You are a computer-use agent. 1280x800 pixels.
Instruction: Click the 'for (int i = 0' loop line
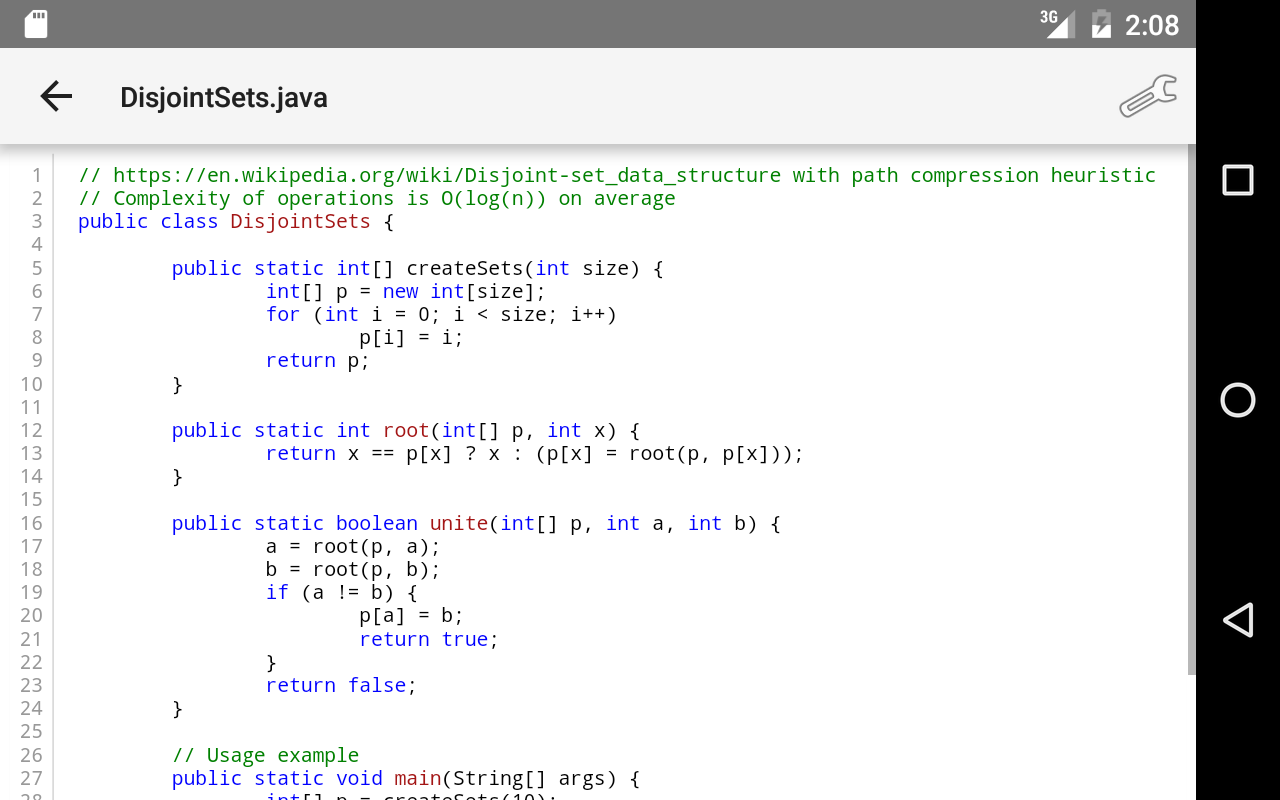click(441, 314)
